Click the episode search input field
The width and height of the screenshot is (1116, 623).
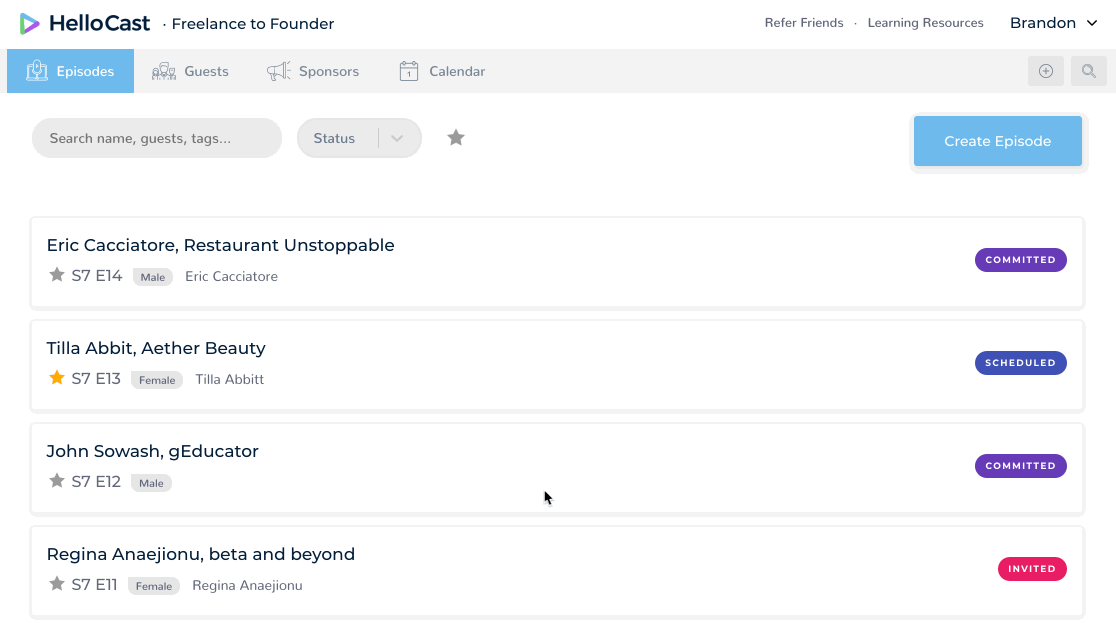coord(157,138)
